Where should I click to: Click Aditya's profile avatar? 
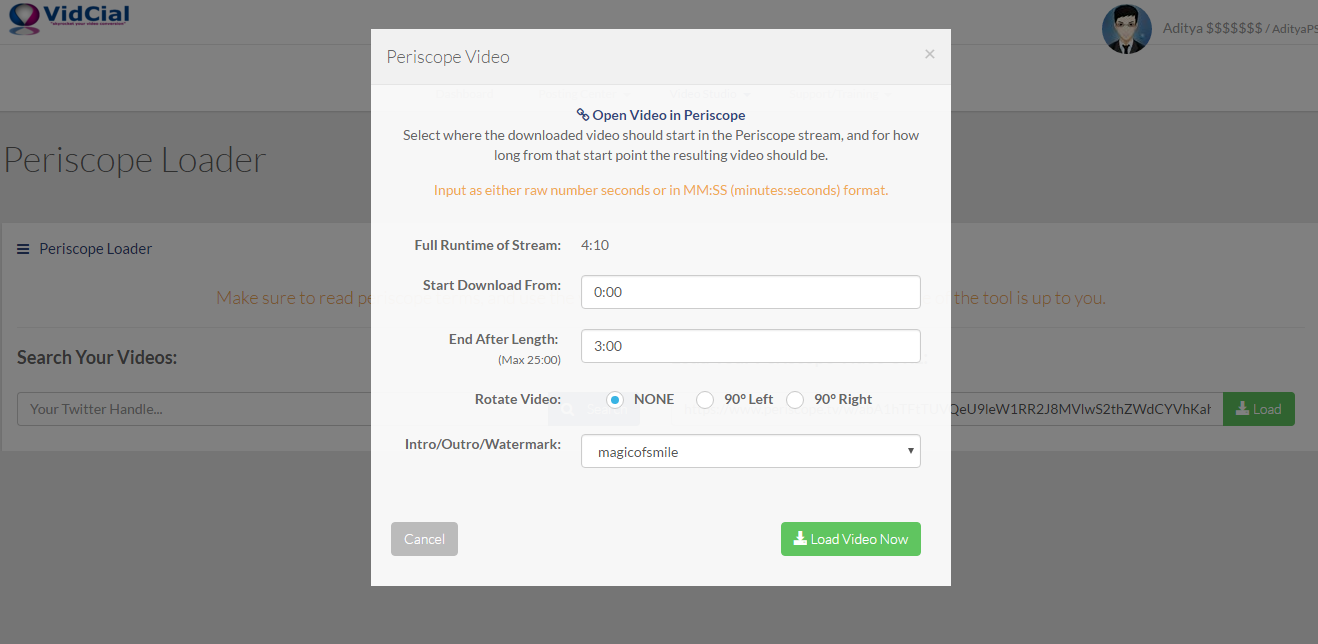pyautogui.click(x=1127, y=29)
